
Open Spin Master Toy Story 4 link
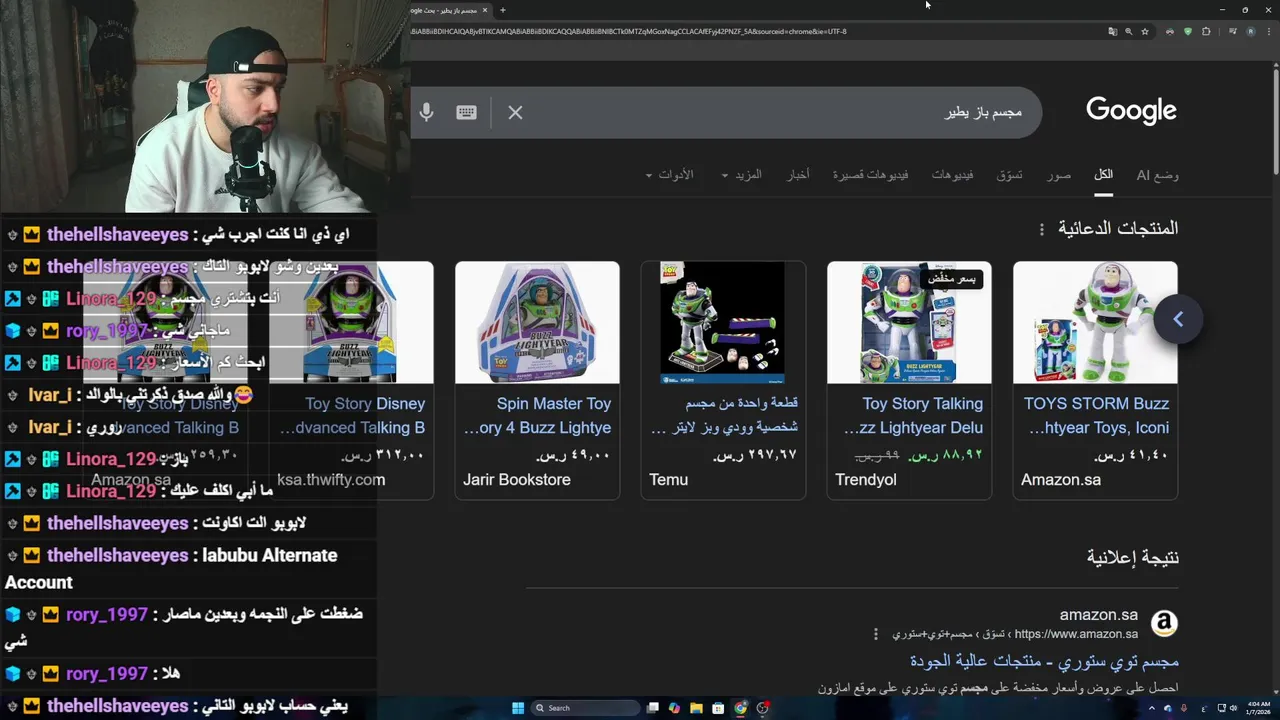click(x=538, y=416)
